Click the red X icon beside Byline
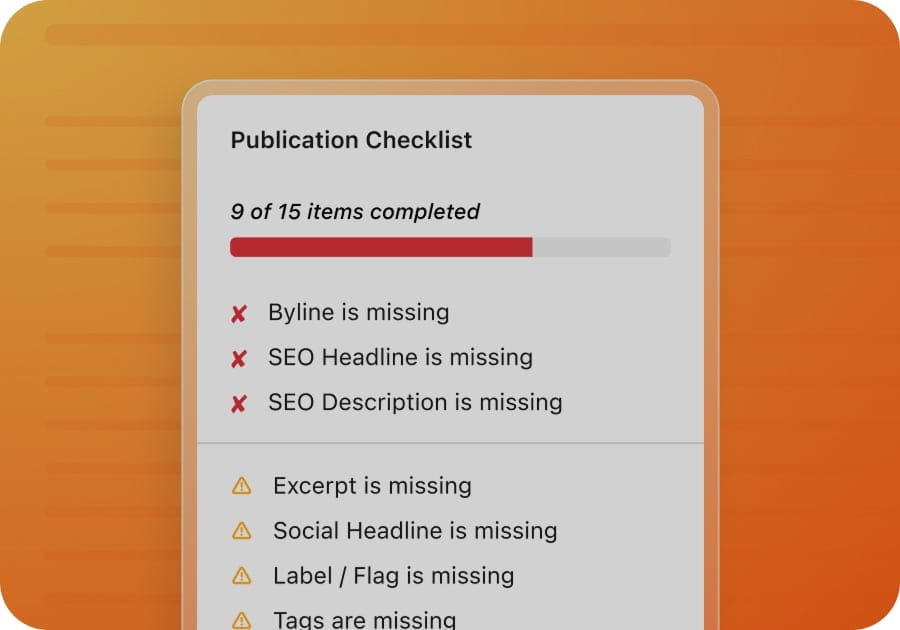Viewport: 900px width, 630px height. click(x=239, y=314)
